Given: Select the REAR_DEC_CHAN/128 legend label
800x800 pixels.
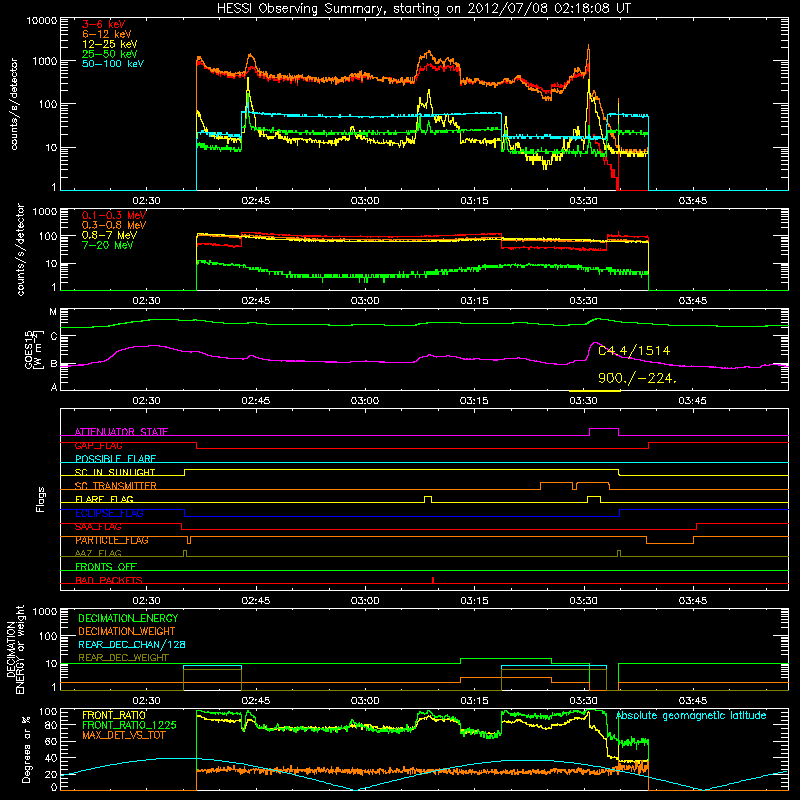Looking at the screenshot, I should coord(132,644).
